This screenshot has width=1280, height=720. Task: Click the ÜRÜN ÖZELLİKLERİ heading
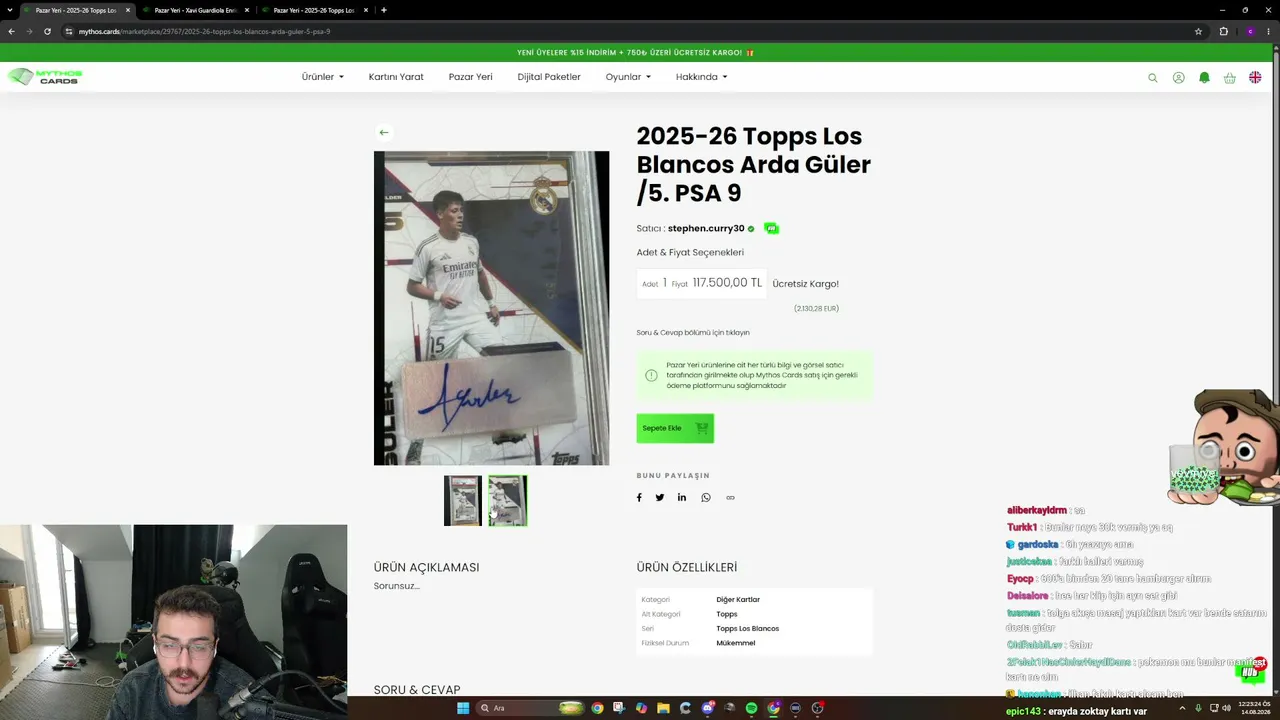(x=687, y=567)
